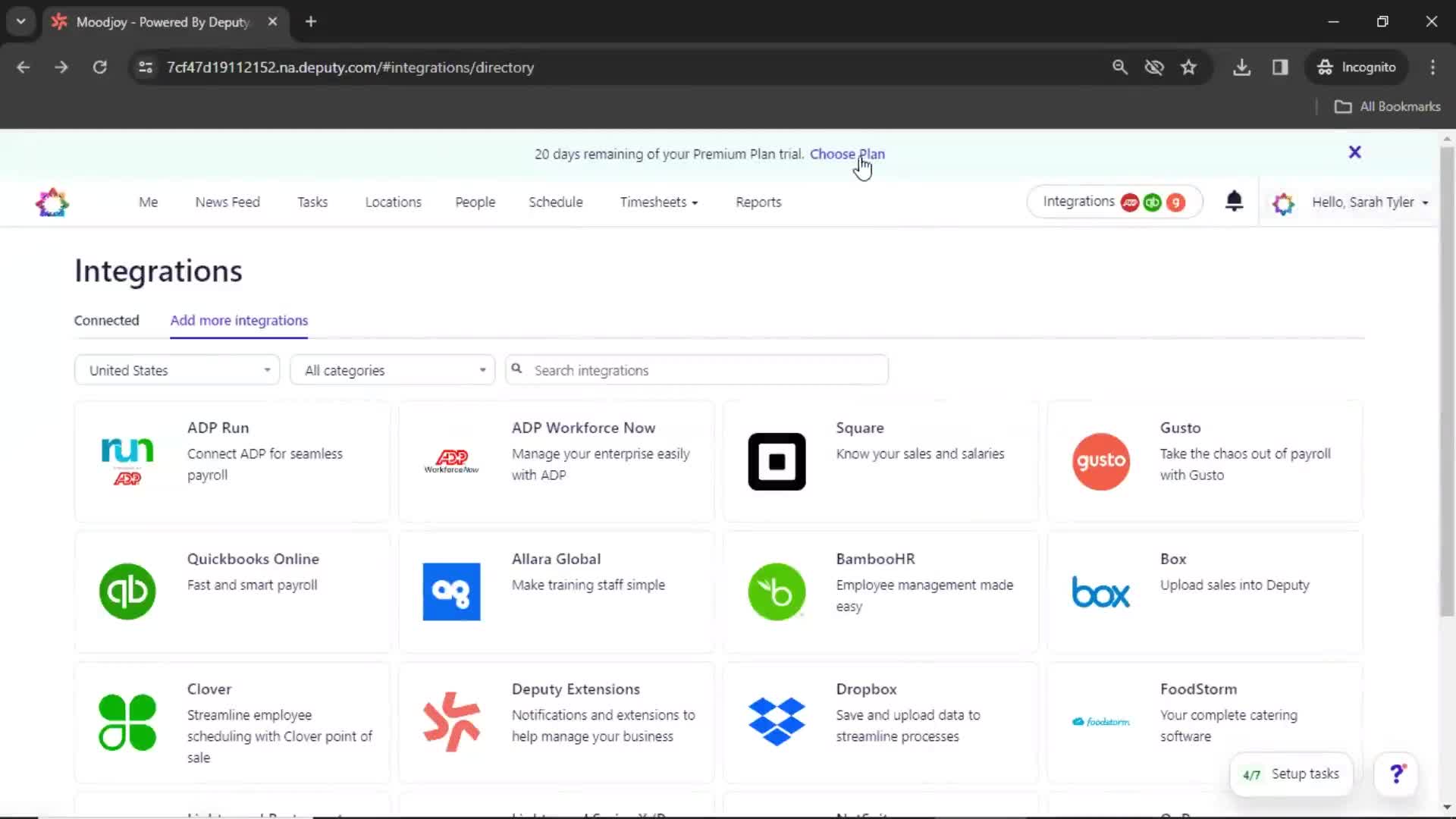Click the Gusto logo
The width and height of the screenshot is (1456, 819).
[x=1101, y=461]
